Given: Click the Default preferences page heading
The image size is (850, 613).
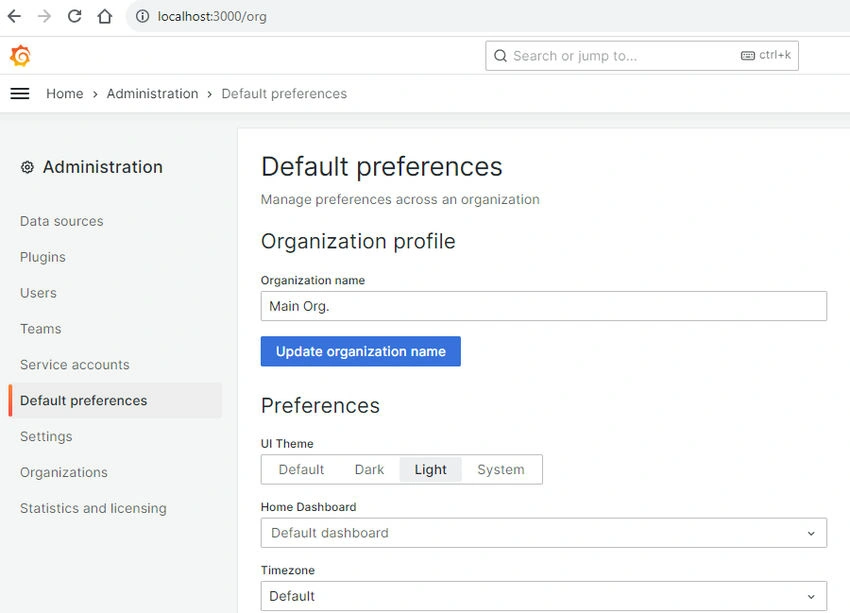Looking at the screenshot, I should point(382,166).
